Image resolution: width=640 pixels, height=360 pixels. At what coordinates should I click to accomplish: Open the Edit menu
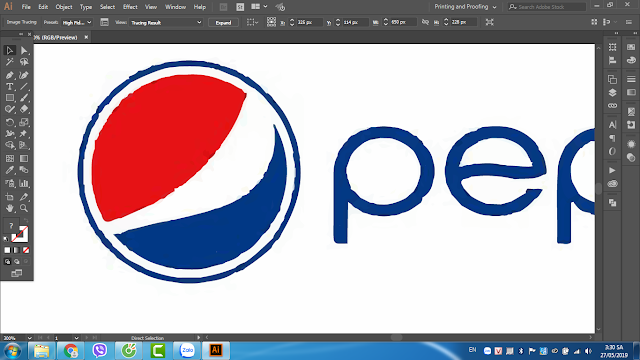[x=43, y=7]
